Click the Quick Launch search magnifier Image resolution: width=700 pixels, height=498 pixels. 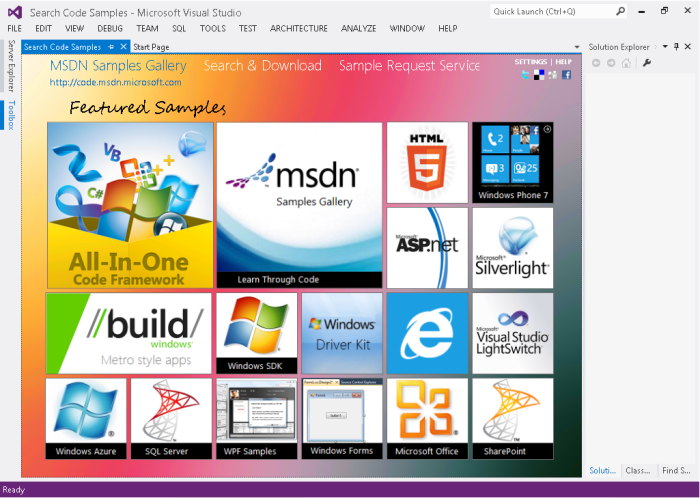(621, 12)
